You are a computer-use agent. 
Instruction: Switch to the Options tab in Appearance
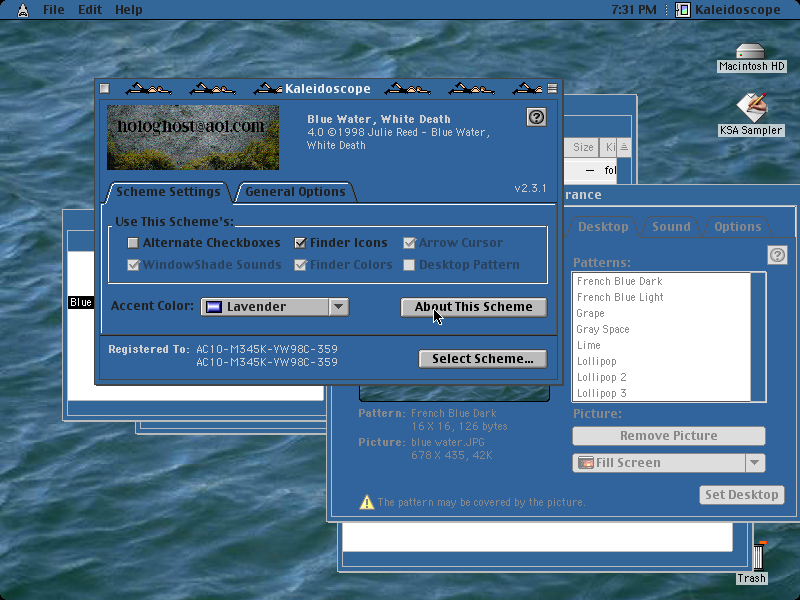(x=737, y=227)
